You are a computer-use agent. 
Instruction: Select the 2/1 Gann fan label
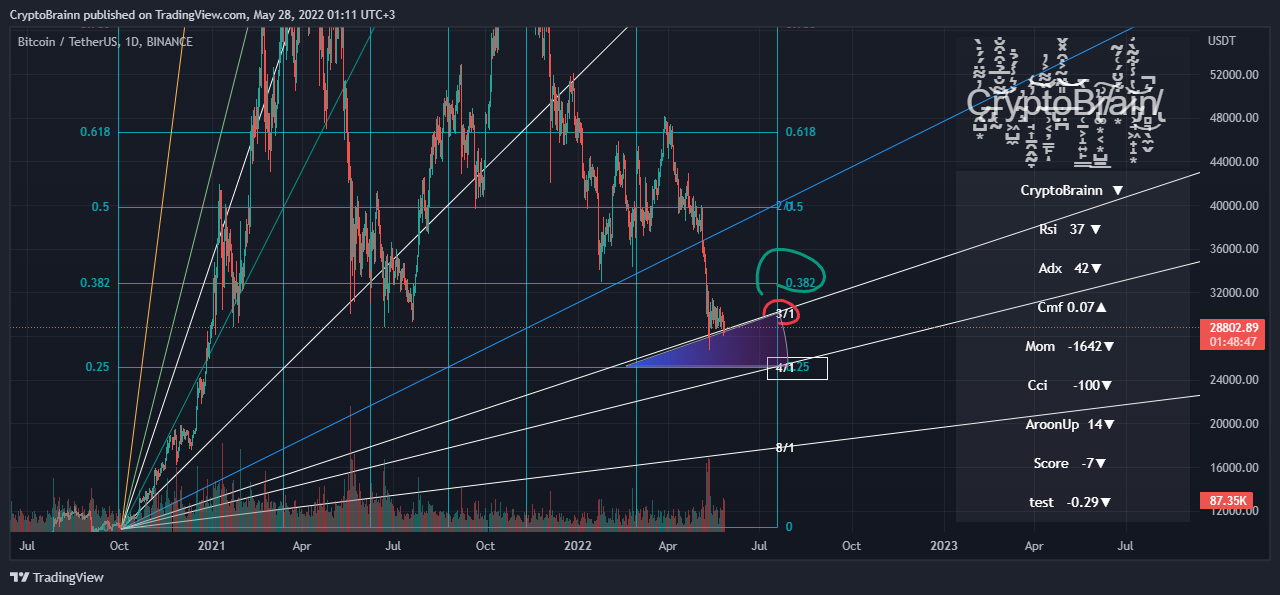[x=784, y=206]
